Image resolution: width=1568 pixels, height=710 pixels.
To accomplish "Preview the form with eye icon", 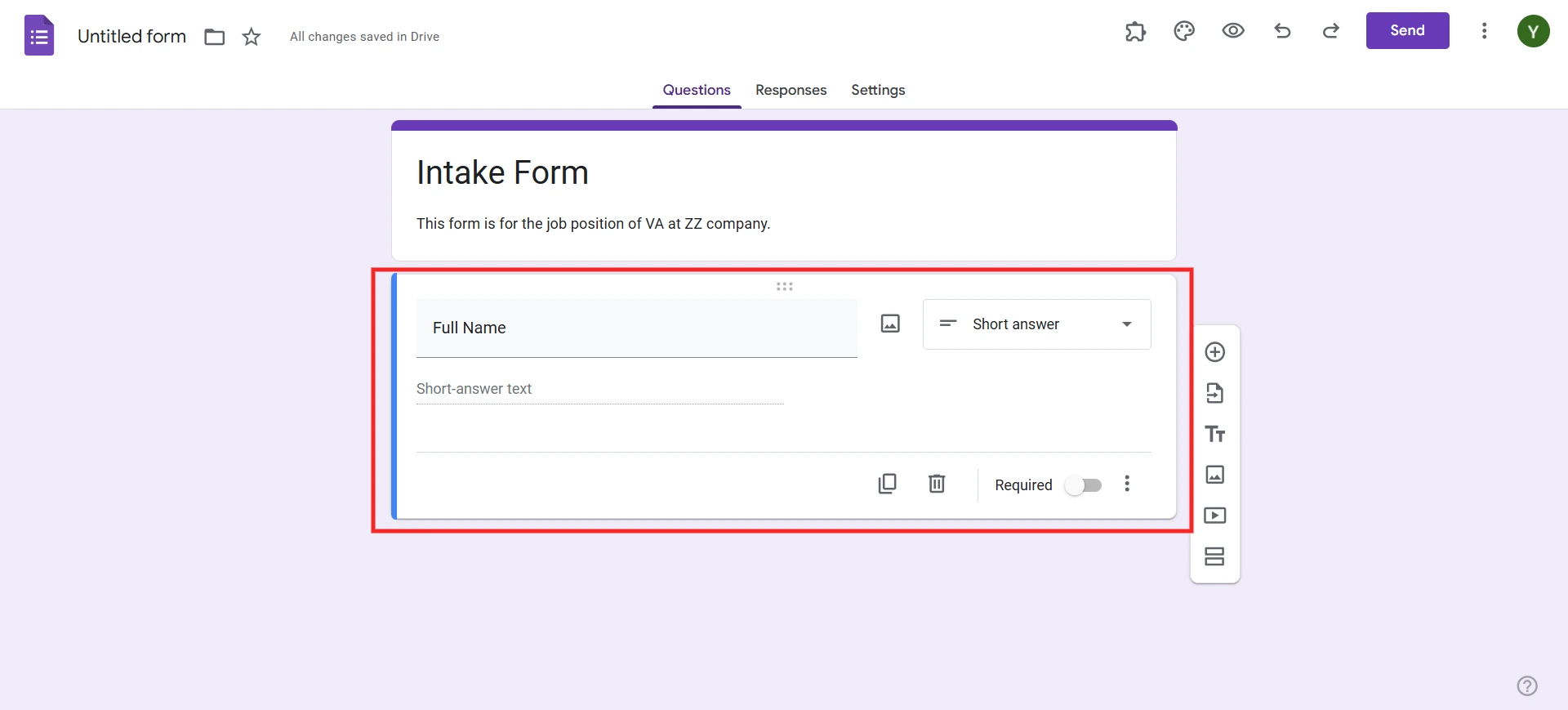I will click(x=1233, y=31).
